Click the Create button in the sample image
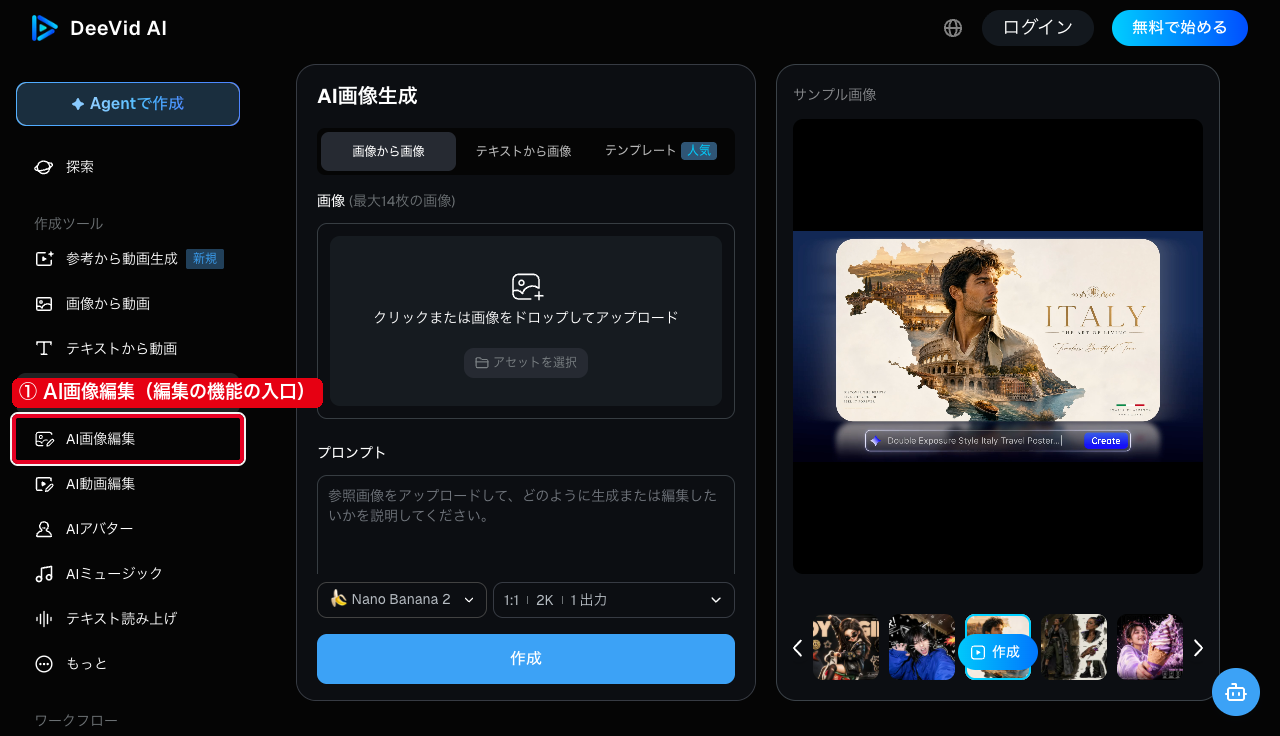 [1106, 440]
